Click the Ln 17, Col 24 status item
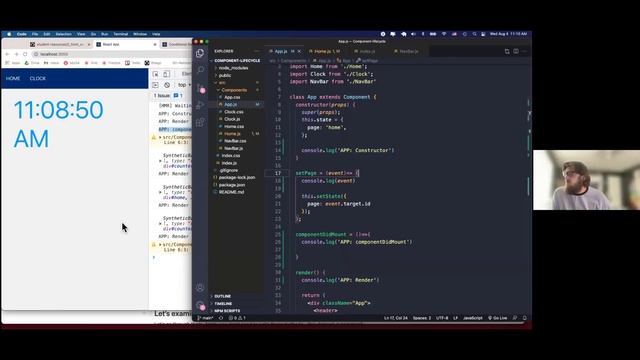 coord(396,318)
